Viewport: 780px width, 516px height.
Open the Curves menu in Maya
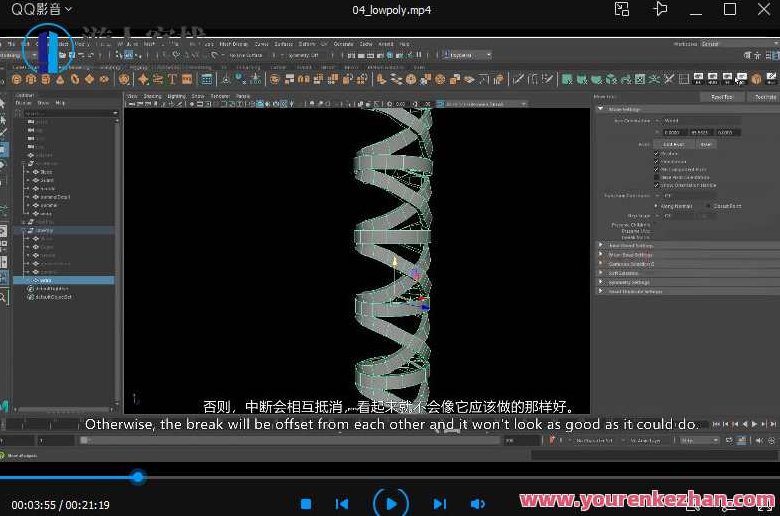tap(262, 44)
